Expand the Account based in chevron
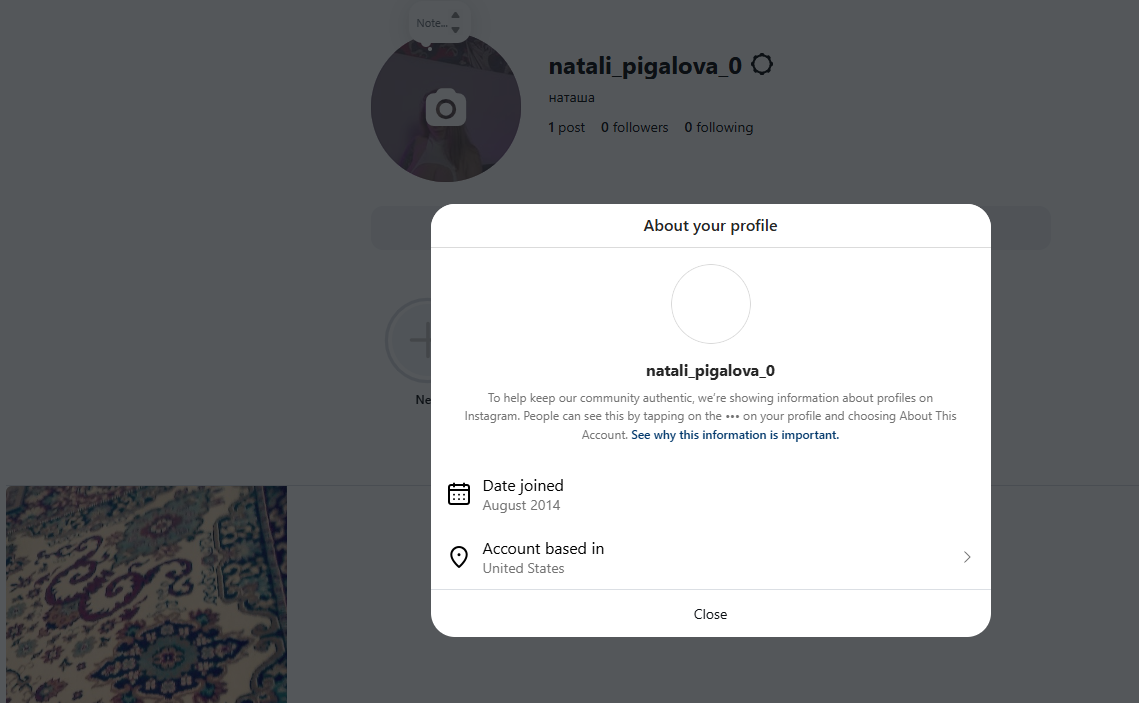 coord(967,557)
